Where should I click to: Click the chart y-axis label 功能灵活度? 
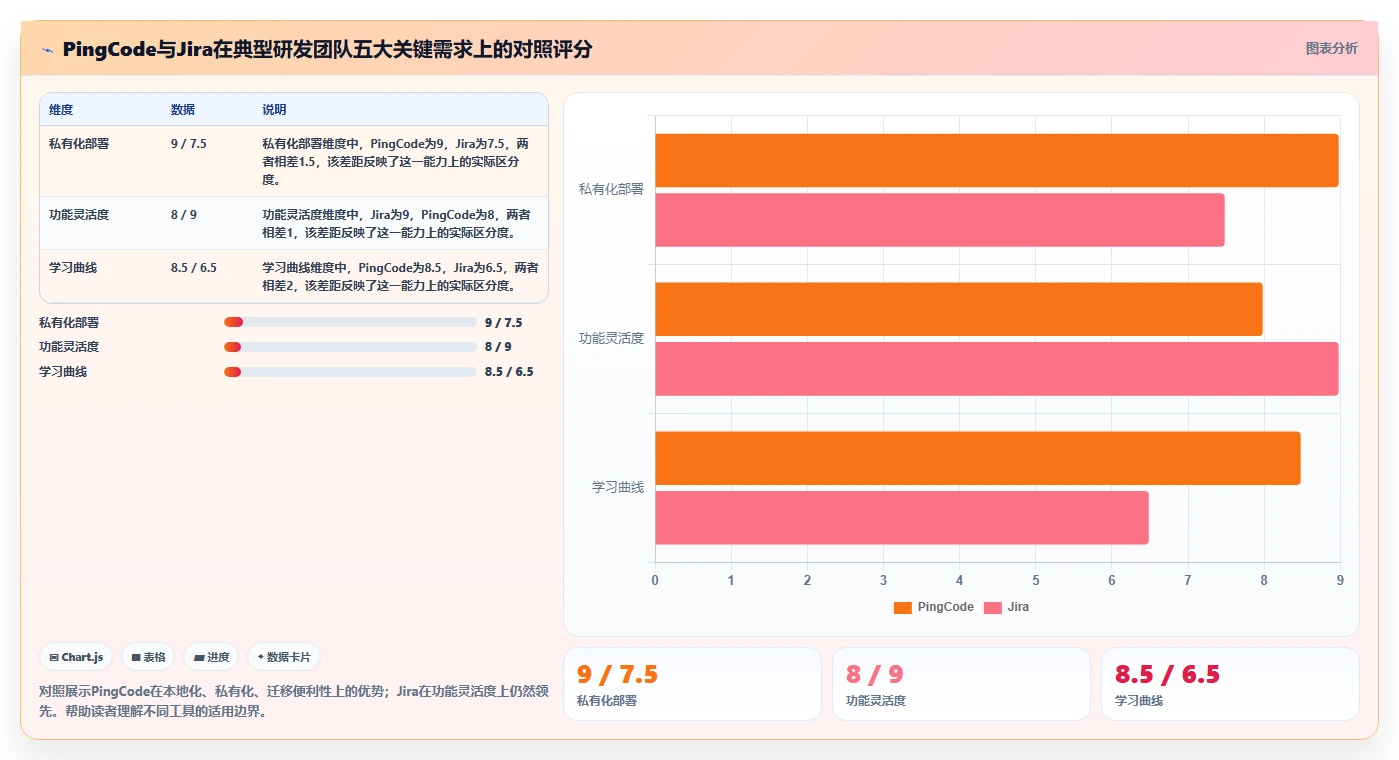click(611, 338)
